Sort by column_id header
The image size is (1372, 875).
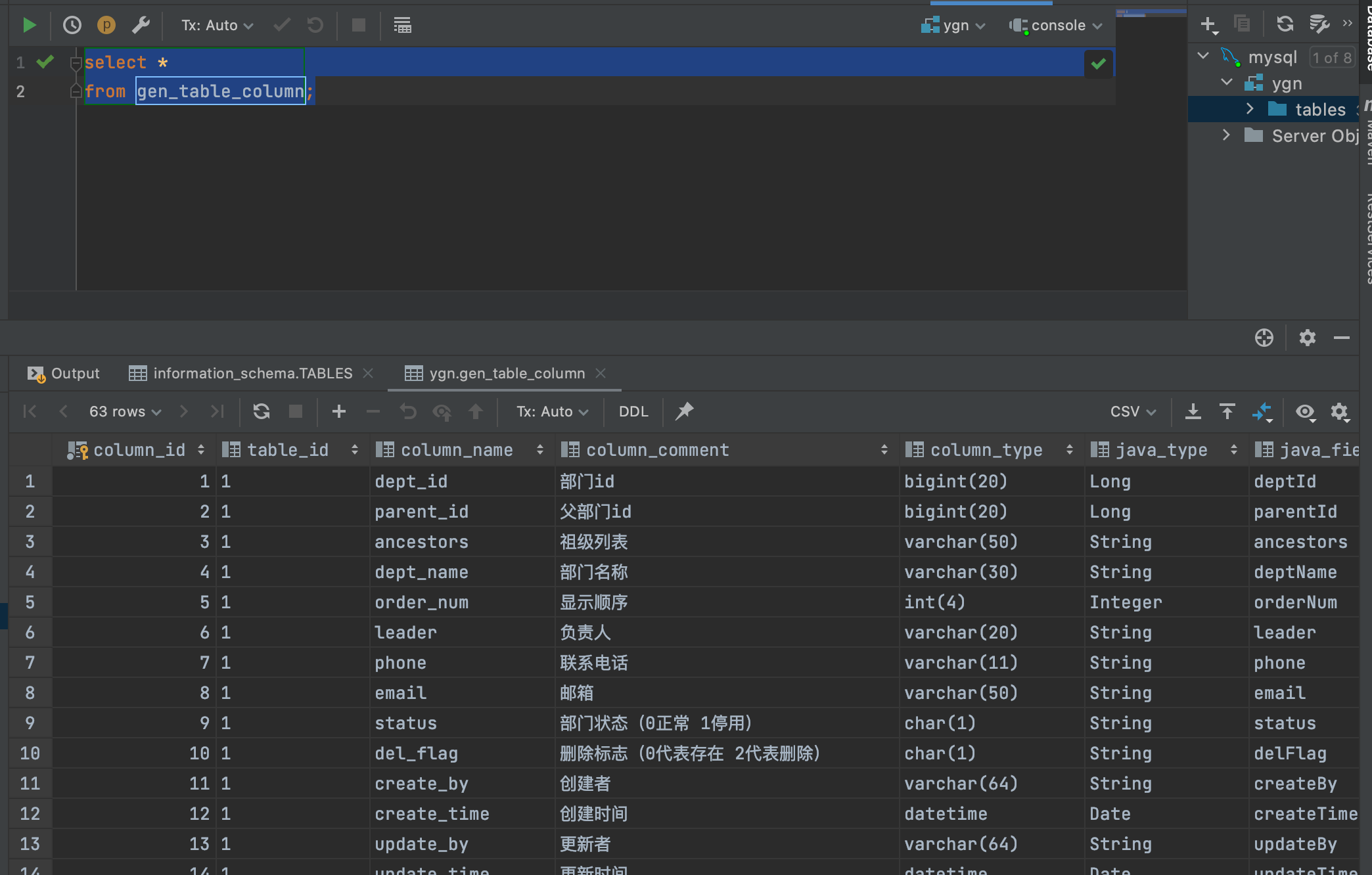(x=135, y=450)
